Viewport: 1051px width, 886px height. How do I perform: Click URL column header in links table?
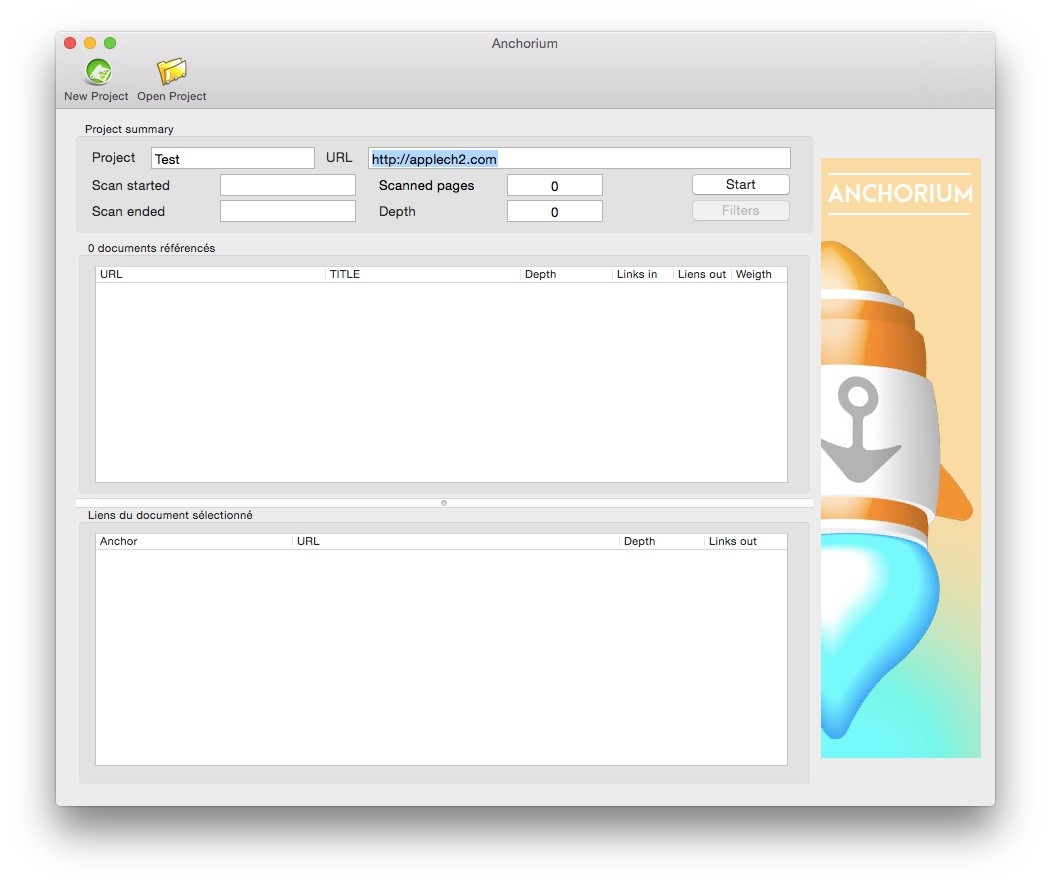pos(456,542)
